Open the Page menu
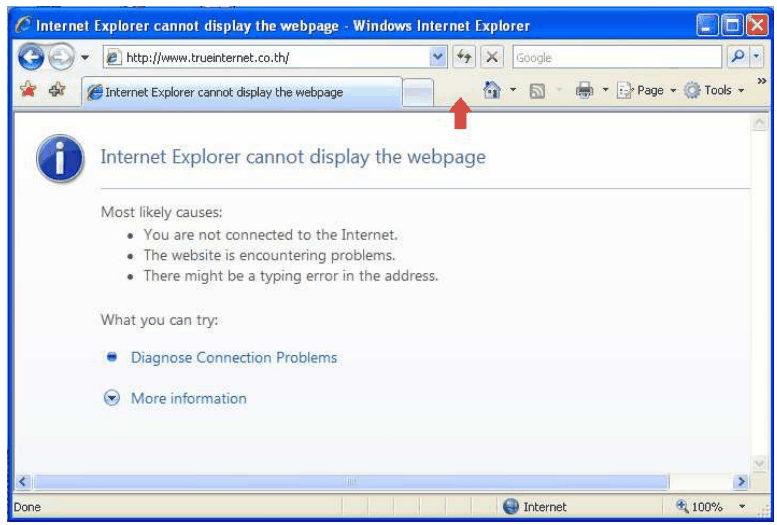Image resolution: width=777 pixels, height=525 pixels. (646, 90)
